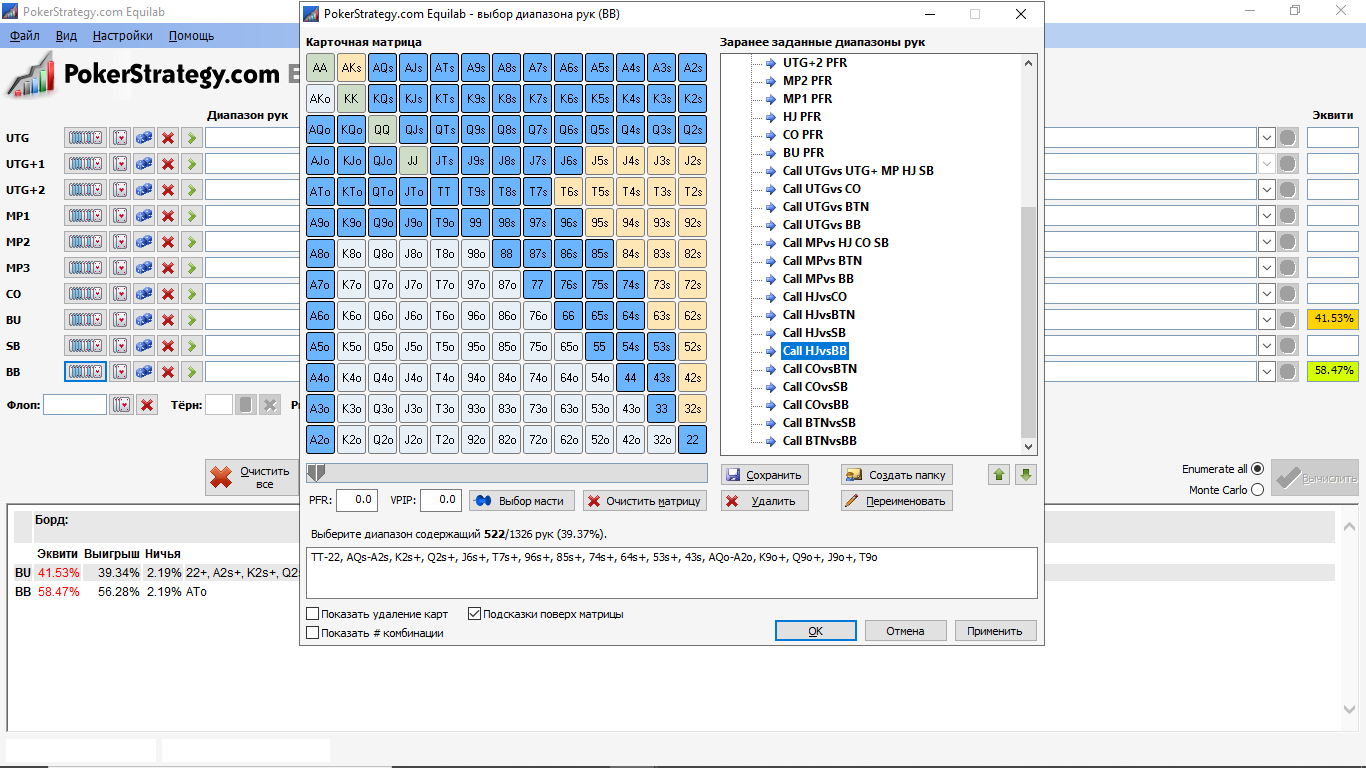The height and width of the screenshot is (768, 1366).
Task: Open the UTG+2 range dropdown arrow
Action: point(1267,190)
